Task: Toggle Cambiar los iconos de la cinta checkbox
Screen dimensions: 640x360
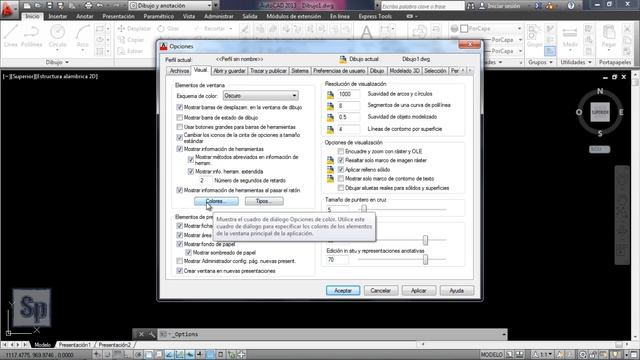Action: tap(179, 138)
